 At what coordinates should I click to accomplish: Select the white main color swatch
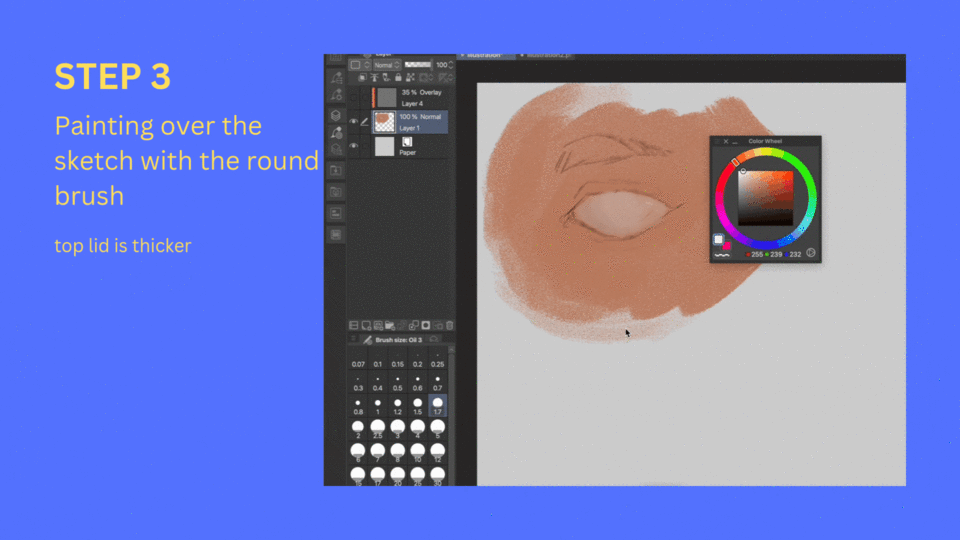pyautogui.click(x=718, y=239)
